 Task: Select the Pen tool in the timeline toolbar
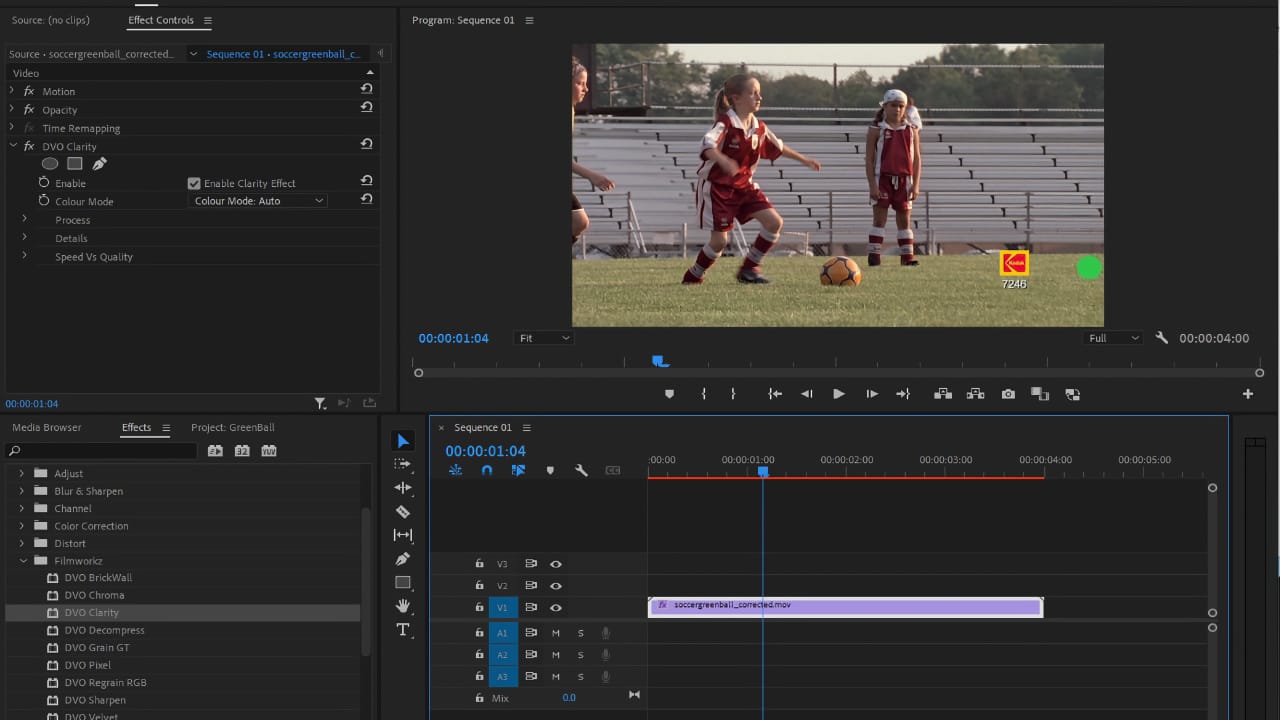(403, 559)
